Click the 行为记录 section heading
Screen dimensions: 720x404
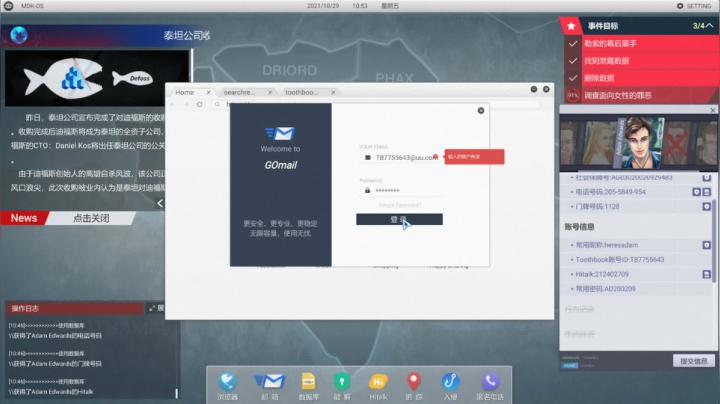tap(579, 309)
